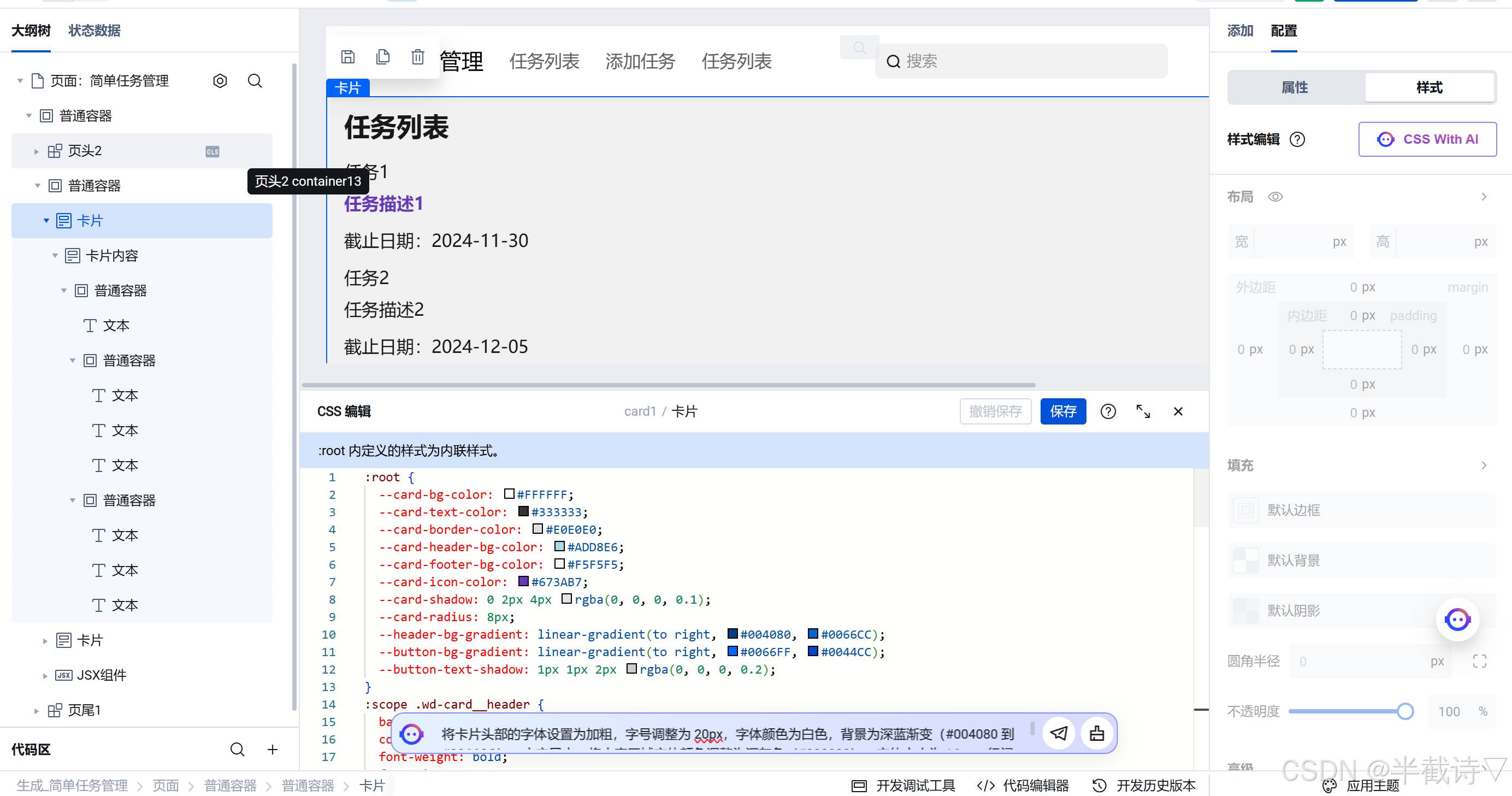Switch to the 属性 segment
The width and height of the screenshot is (1512, 796).
coord(1295,87)
